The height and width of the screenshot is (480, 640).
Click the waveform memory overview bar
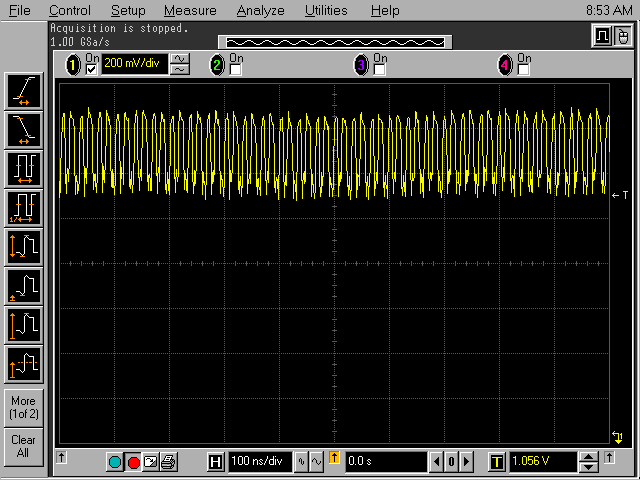point(335,41)
